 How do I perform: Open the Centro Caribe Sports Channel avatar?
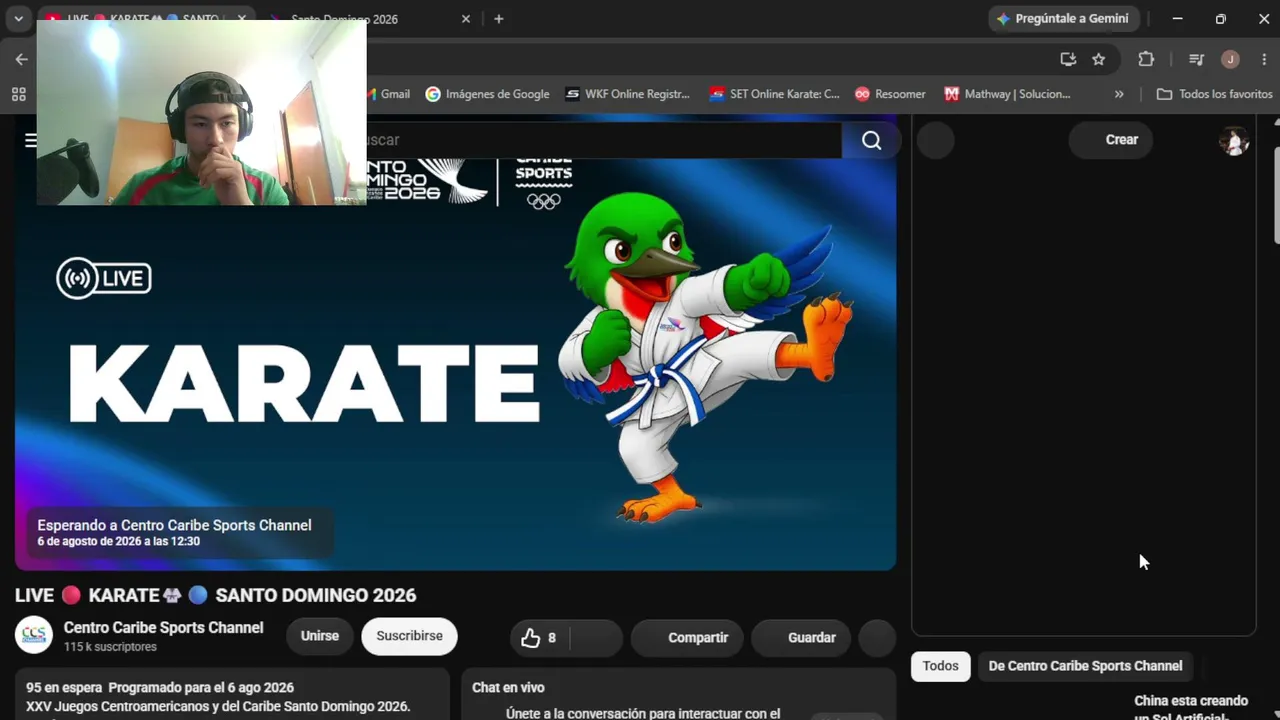tap(33, 635)
